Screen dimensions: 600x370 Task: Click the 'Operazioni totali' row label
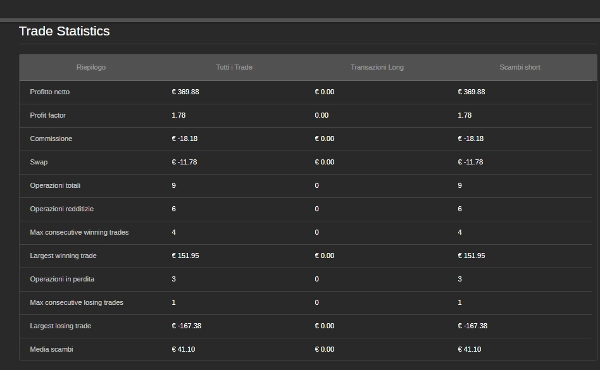click(x=55, y=186)
